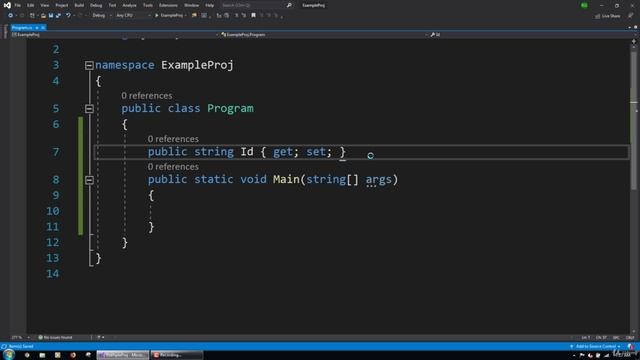Open the editor zoom level dropdown
The height and width of the screenshot is (360, 640).
(x=20, y=338)
